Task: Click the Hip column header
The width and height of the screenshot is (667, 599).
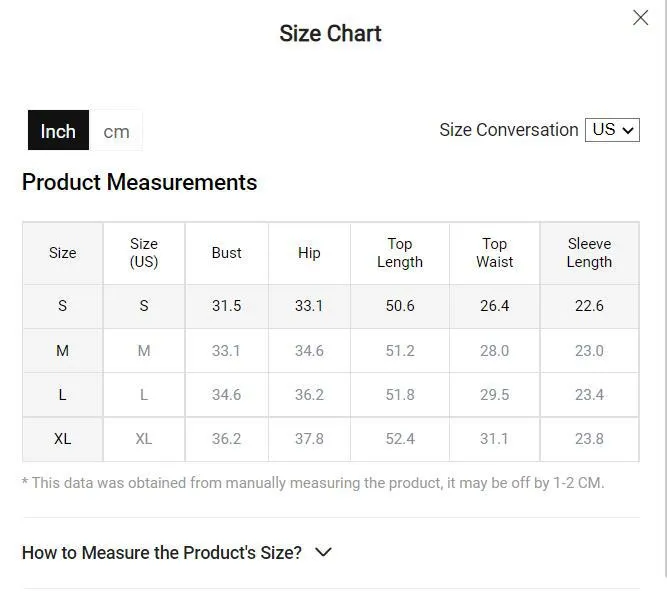Action: point(309,253)
